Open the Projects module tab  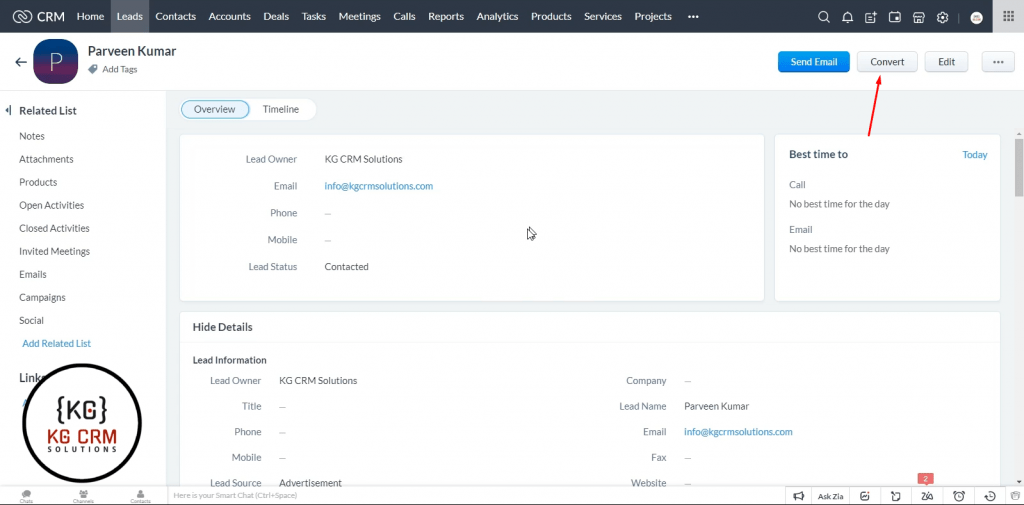click(653, 16)
